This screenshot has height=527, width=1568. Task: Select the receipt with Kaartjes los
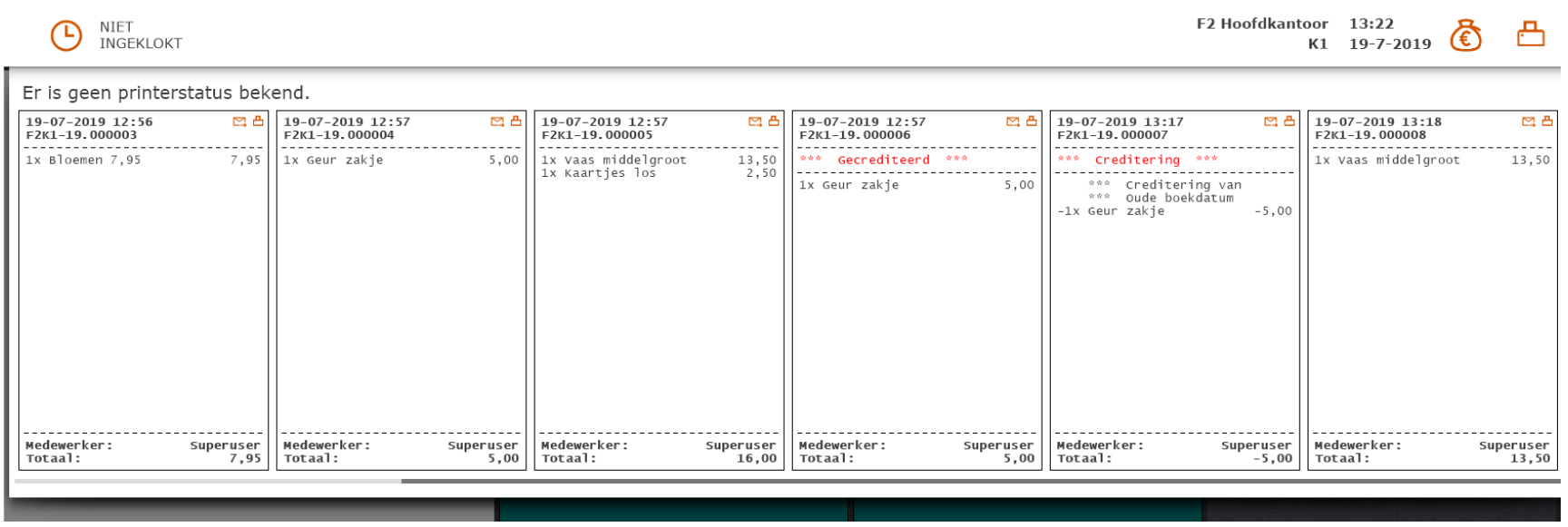tap(659, 290)
